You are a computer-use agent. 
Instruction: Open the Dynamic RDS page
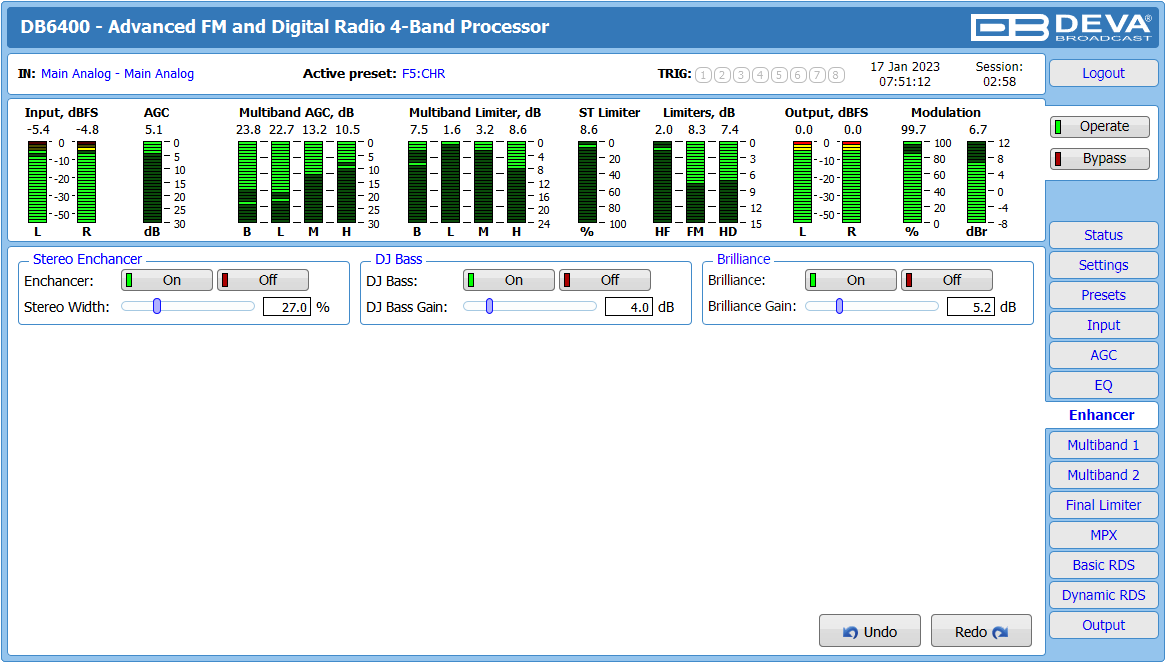[x=1104, y=595]
